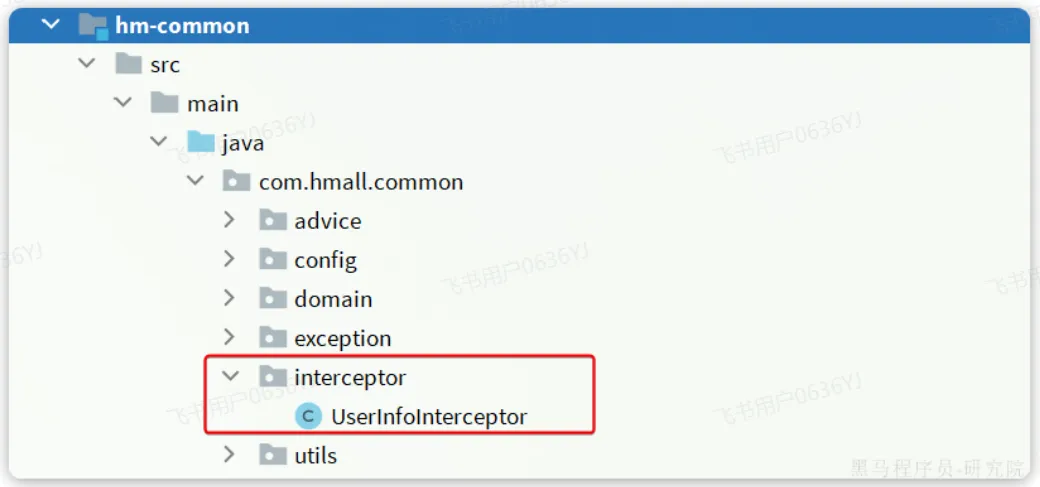Click the hm-common module folder icon
Screen dimensions: 1040x487
[92, 26]
